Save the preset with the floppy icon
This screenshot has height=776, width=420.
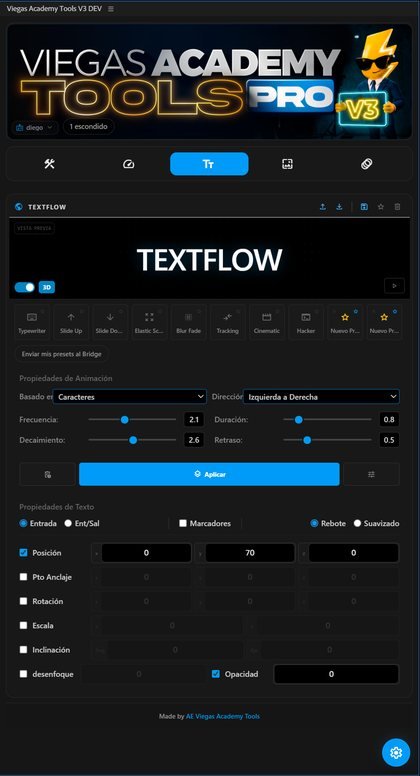click(364, 207)
